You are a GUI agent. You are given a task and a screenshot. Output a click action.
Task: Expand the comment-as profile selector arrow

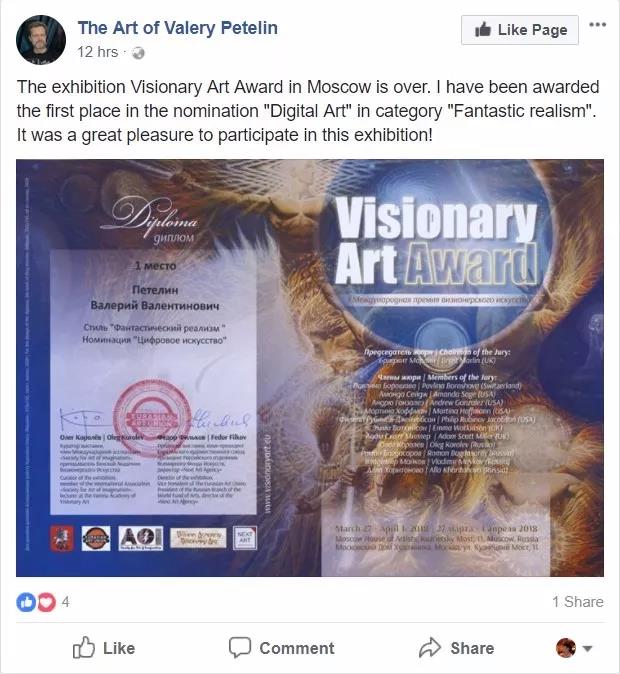click(x=587, y=648)
